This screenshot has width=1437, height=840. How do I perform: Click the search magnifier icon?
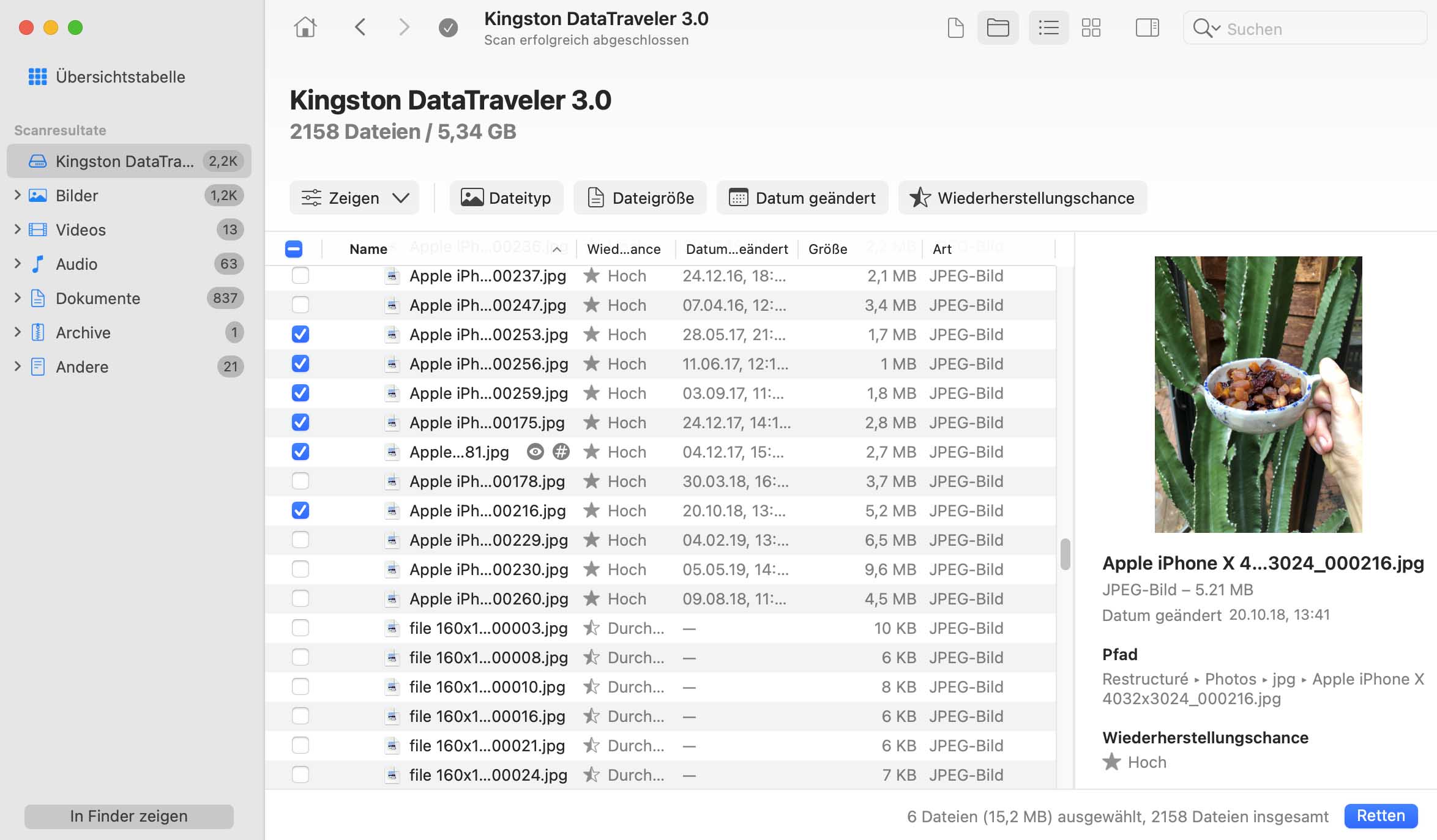tap(1202, 28)
